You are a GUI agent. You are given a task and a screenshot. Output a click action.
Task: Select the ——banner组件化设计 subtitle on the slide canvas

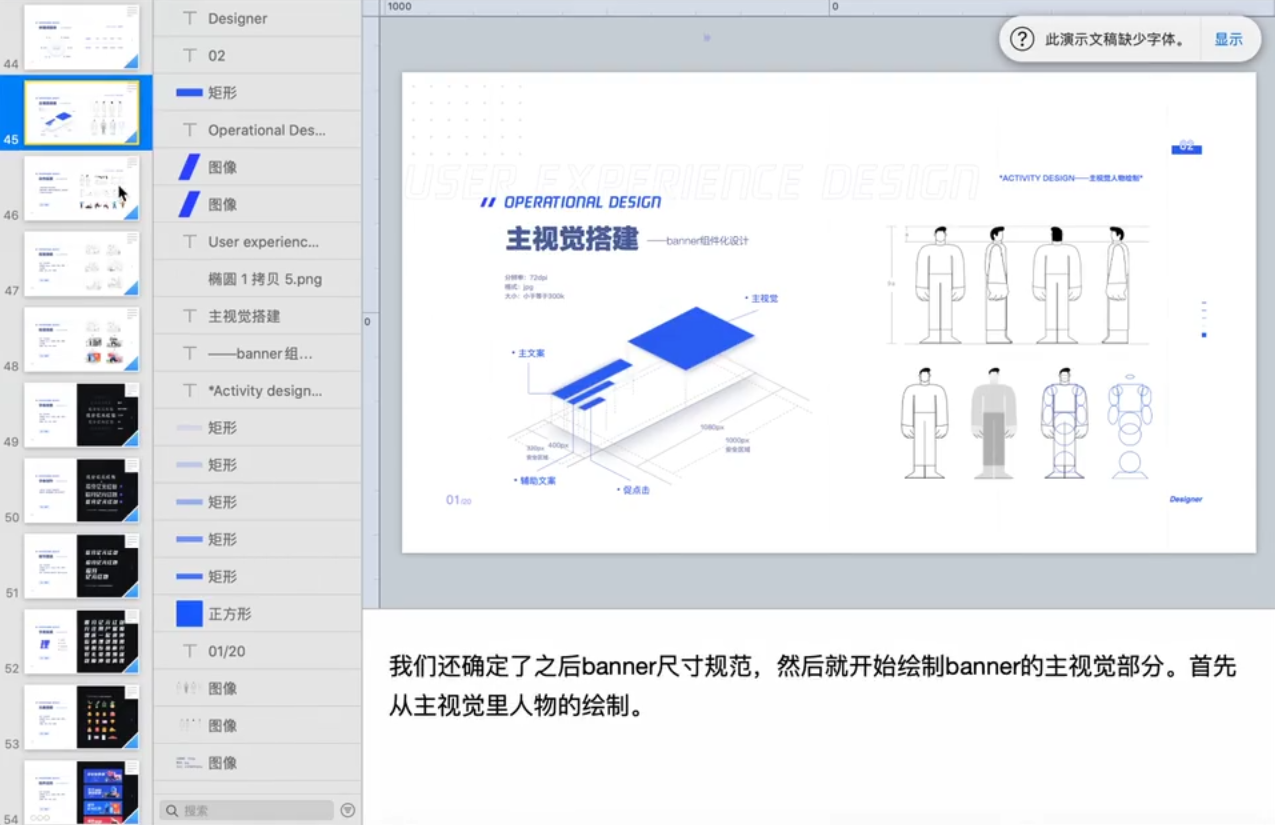pyautogui.click(x=698, y=241)
